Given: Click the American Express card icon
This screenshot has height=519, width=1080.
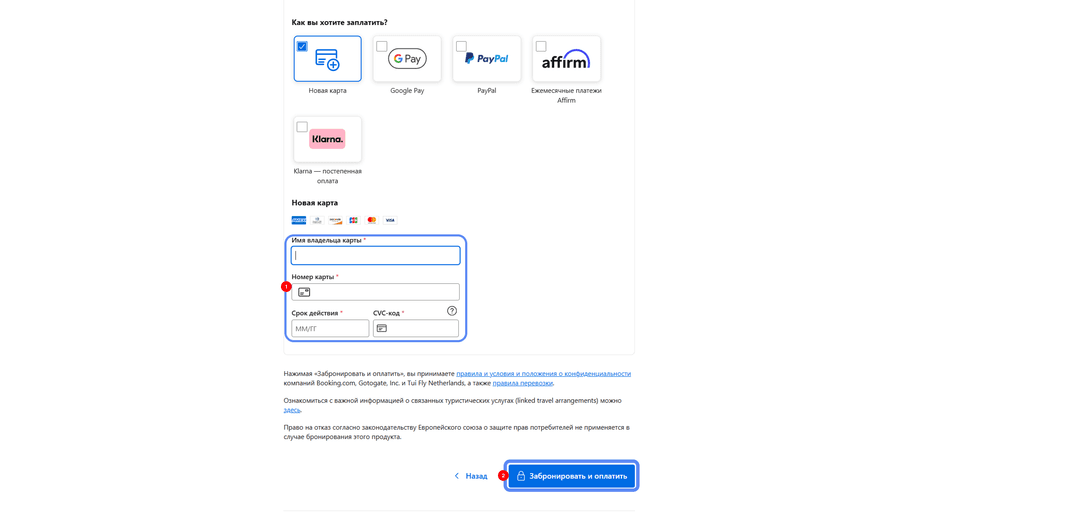Looking at the screenshot, I should pos(298,220).
